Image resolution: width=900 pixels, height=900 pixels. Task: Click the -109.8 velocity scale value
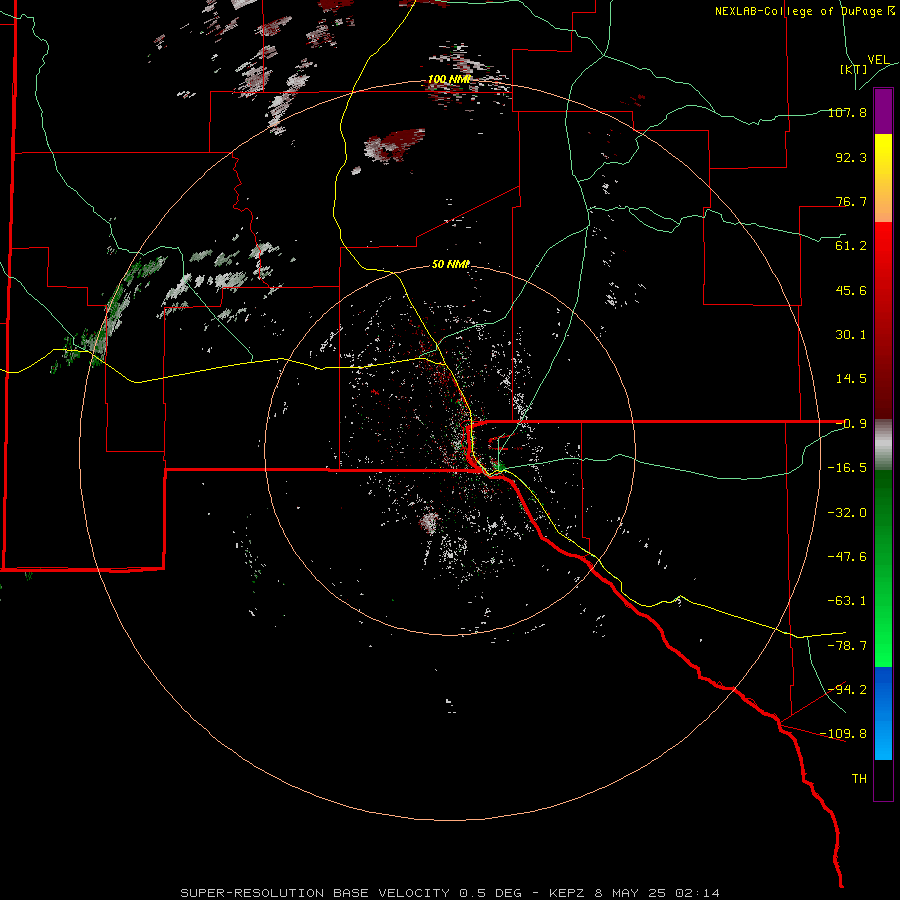[x=844, y=734]
